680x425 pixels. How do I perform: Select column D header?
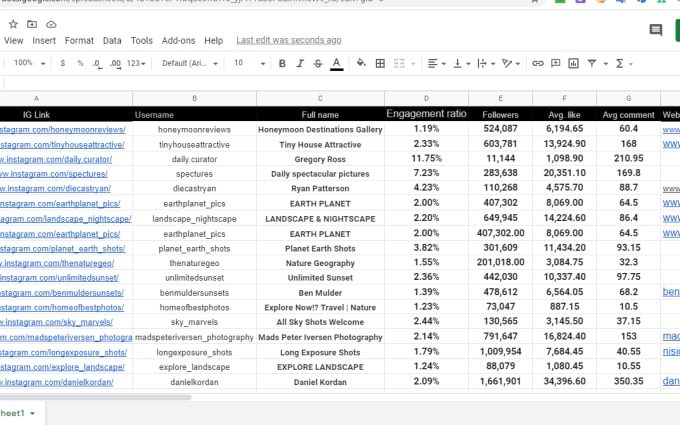(x=426, y=98)
